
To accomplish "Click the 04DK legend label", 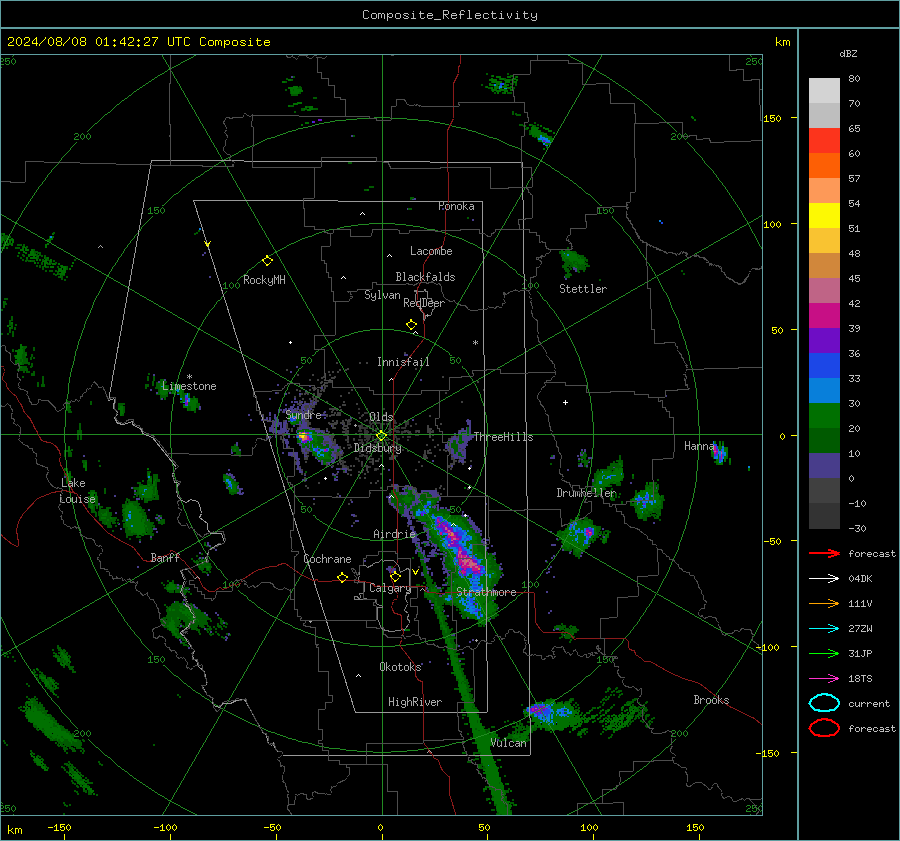I will coord(860,579).
